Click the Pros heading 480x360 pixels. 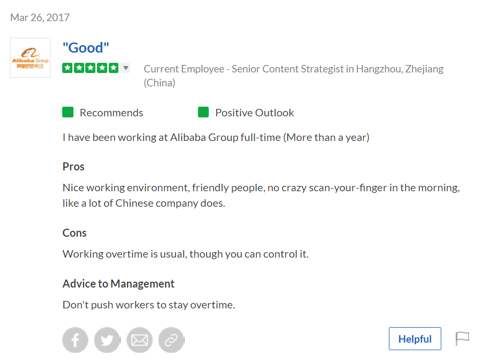coord(73,166)
